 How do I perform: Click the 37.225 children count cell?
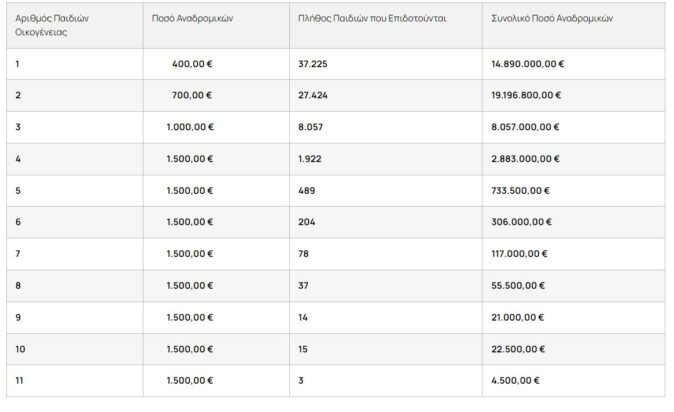[315, 63]
